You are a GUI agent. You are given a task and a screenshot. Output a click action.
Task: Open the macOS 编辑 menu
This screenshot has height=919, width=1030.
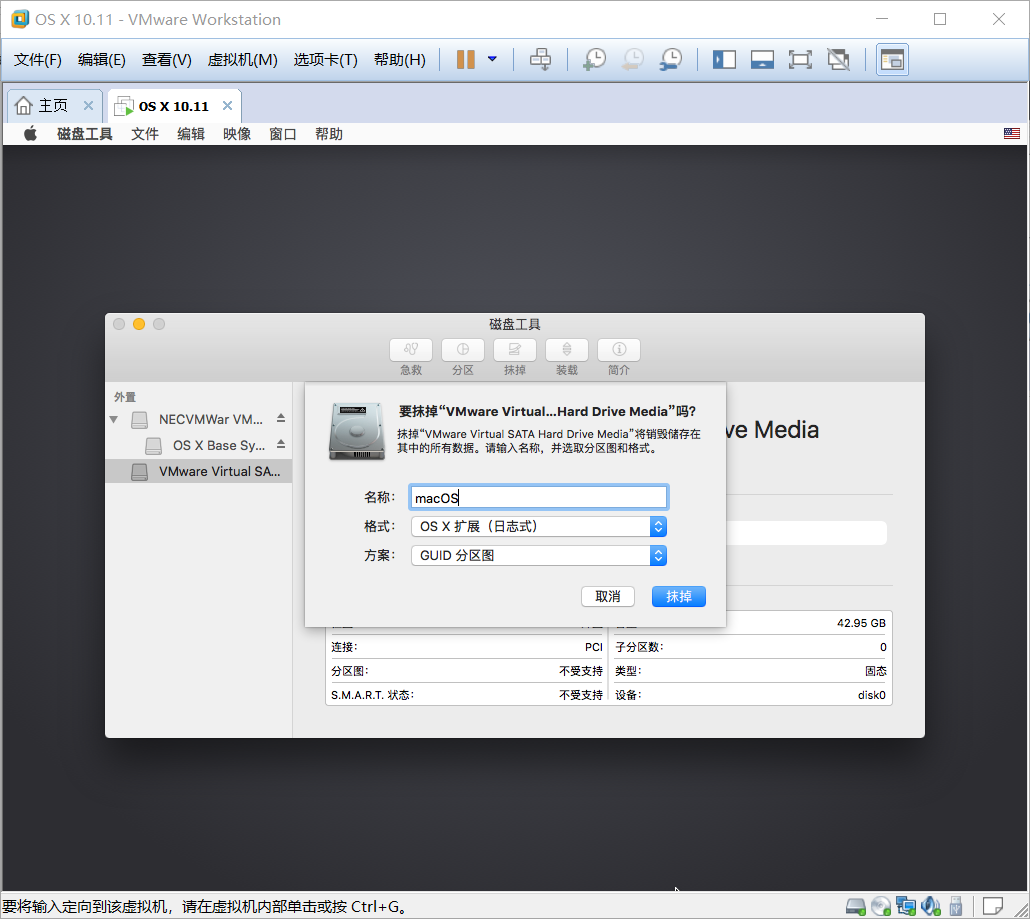tap(190, 134)
